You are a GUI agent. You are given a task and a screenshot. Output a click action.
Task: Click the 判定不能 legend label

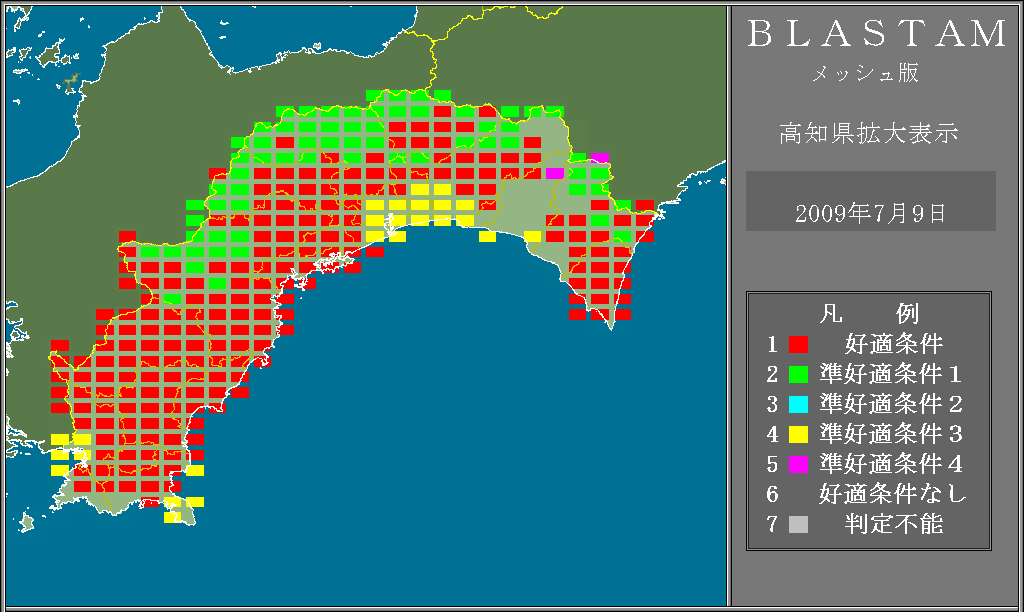(x=894, y=524)
